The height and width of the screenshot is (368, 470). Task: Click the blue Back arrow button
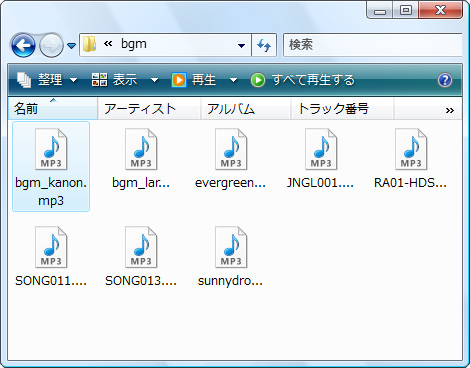pyautogui.click(x=23, y=45)
